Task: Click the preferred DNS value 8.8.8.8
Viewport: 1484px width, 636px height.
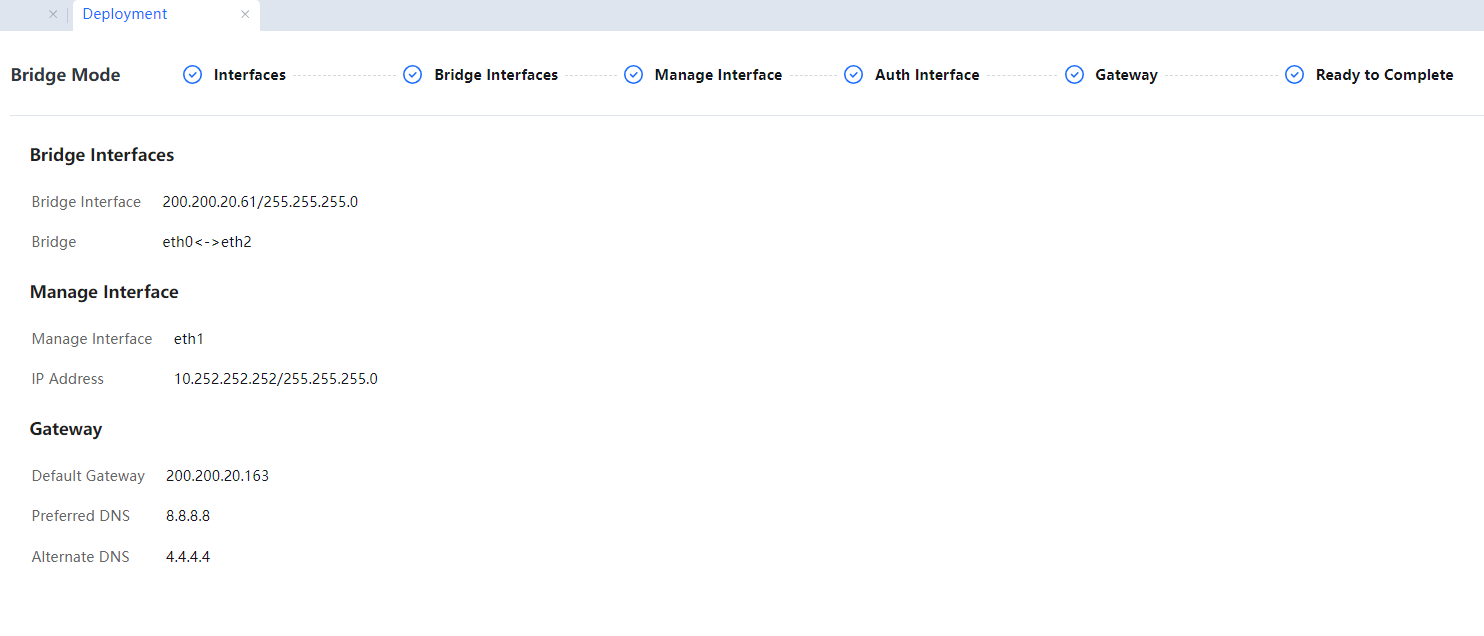Action: pos(188,516)
